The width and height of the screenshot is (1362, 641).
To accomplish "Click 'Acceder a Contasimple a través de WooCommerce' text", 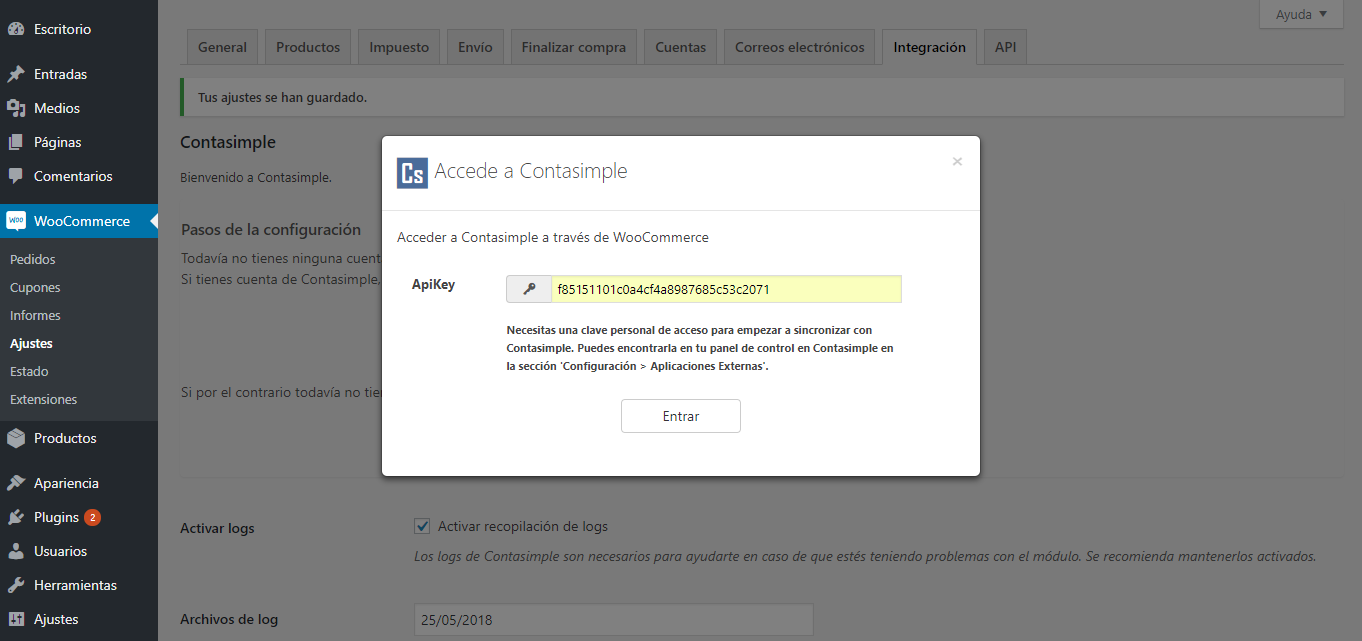I will (553, 237).
